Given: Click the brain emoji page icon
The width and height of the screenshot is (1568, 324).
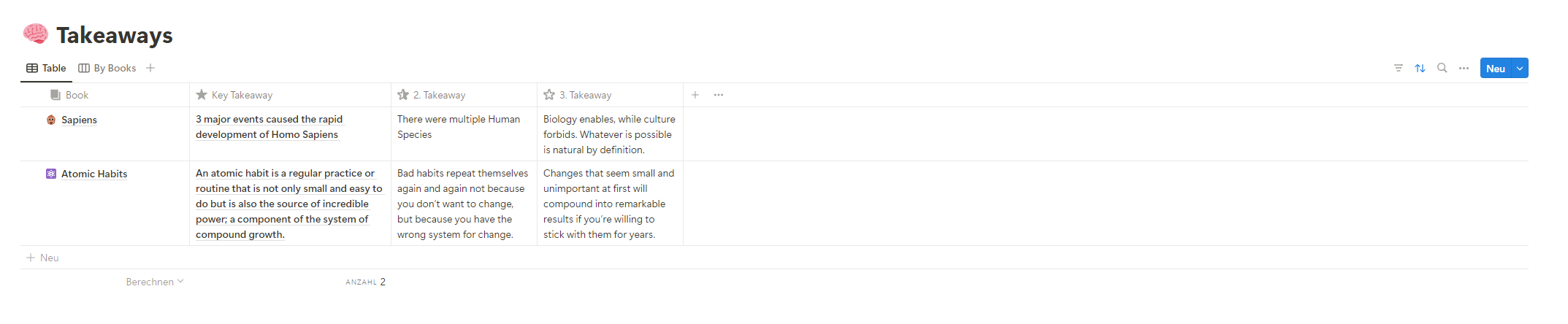Looking at the screenshot, I should pyautogui.click(x=35, y=34).
